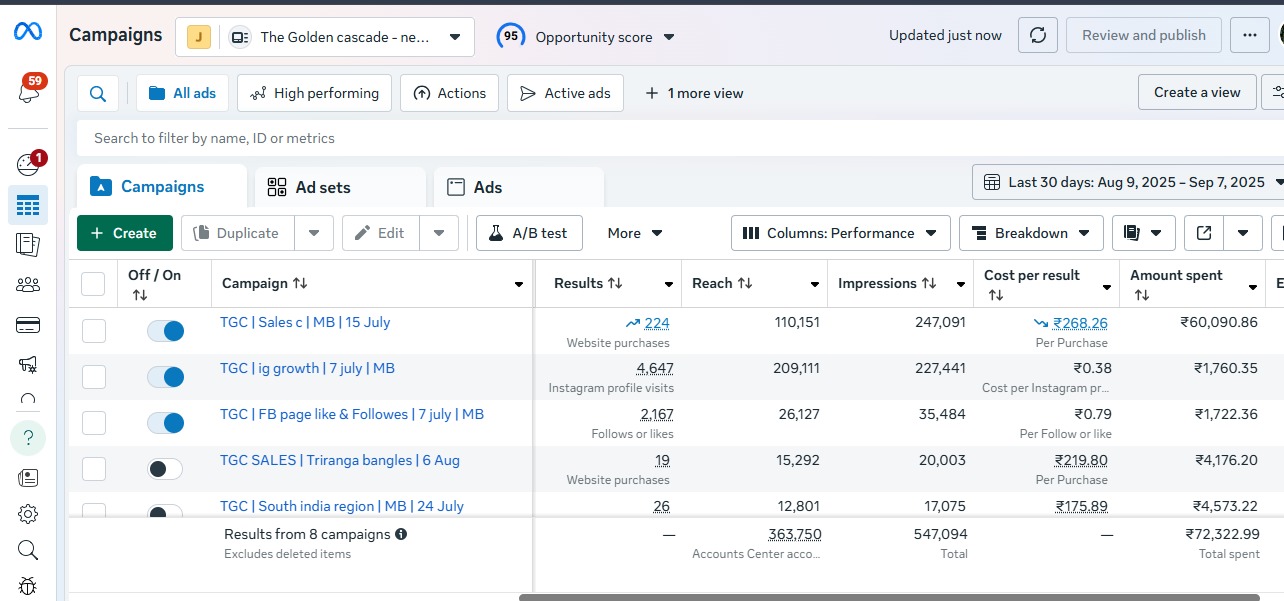Expand the Opportunity score dropdown arrow
This screenshot has width=1284, height=601.
pos(669,37)
